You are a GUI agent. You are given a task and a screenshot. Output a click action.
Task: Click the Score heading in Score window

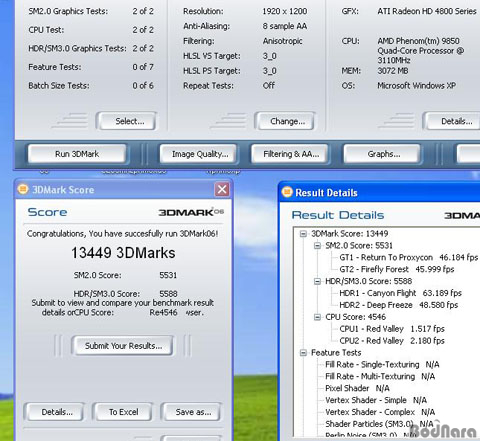pos(47,212)
